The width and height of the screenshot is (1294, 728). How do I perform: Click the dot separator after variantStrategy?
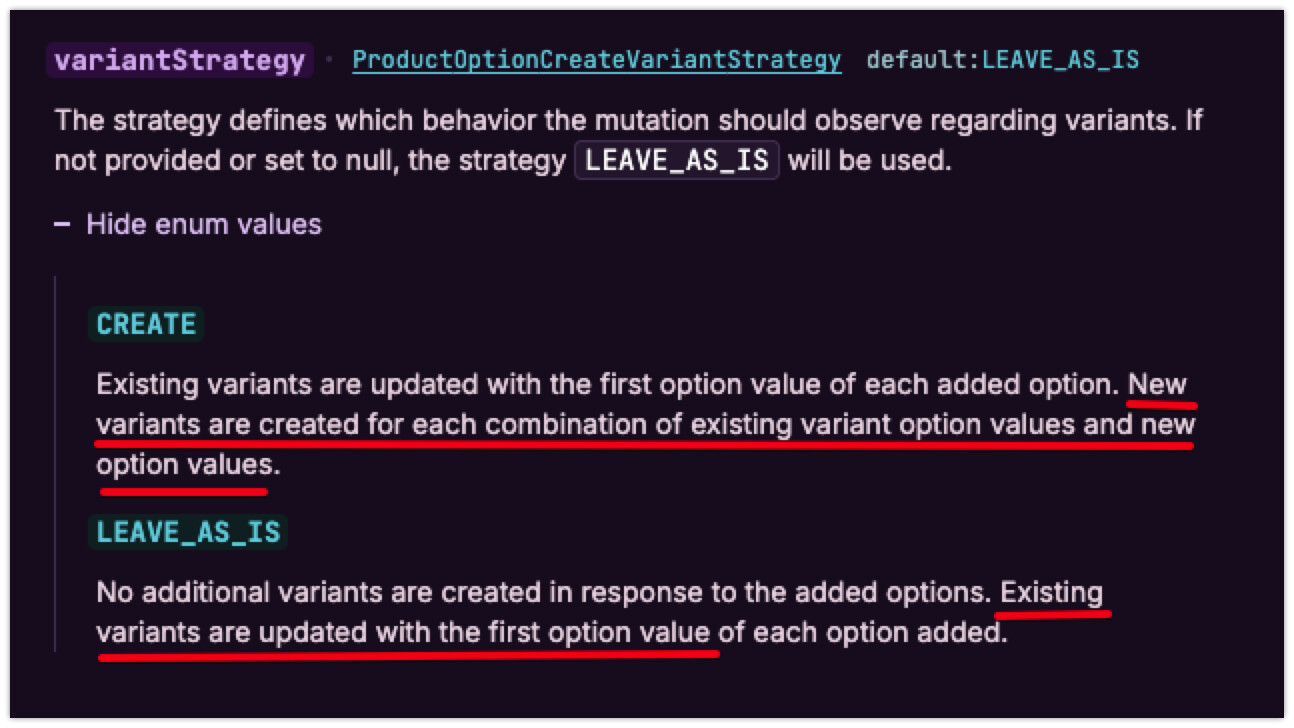click(330, 61)
